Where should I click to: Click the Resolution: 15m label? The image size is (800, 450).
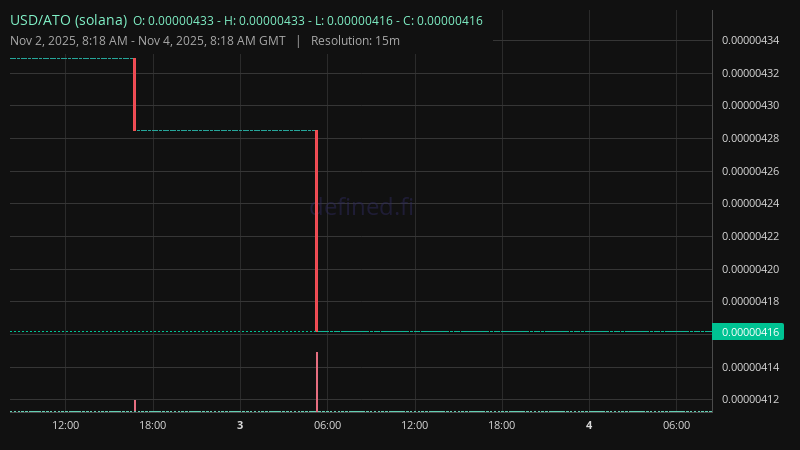coord(355,40)
